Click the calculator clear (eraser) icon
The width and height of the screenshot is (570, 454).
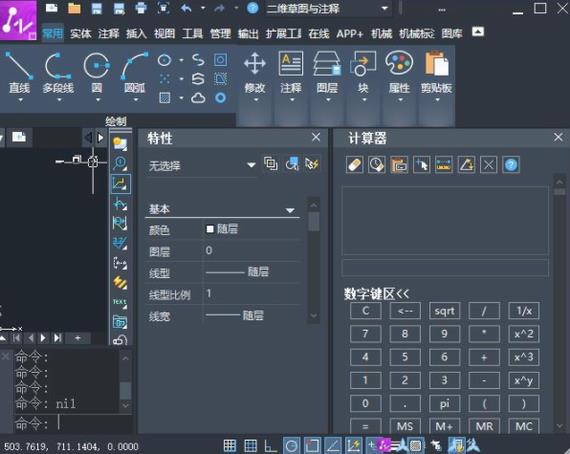(x=355, y=165)
